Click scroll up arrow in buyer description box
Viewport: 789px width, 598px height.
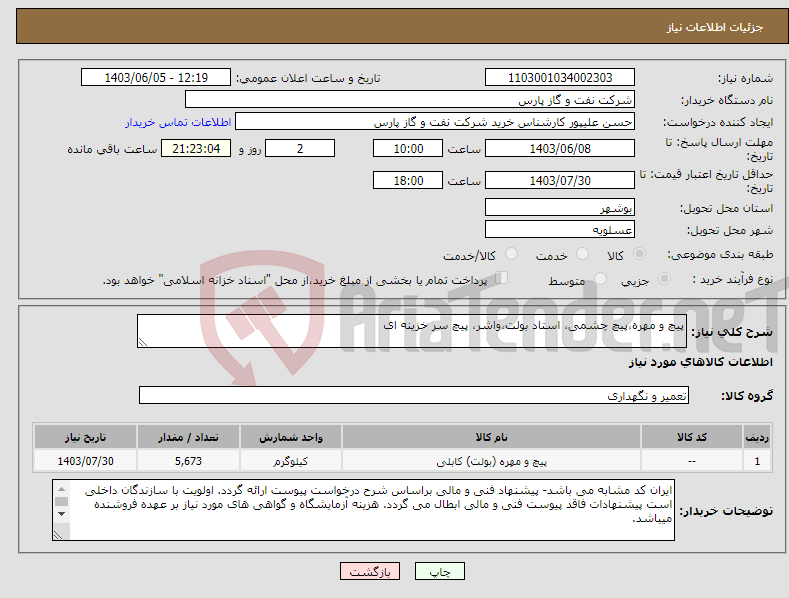pyautogui.click(x=61, y=489)
